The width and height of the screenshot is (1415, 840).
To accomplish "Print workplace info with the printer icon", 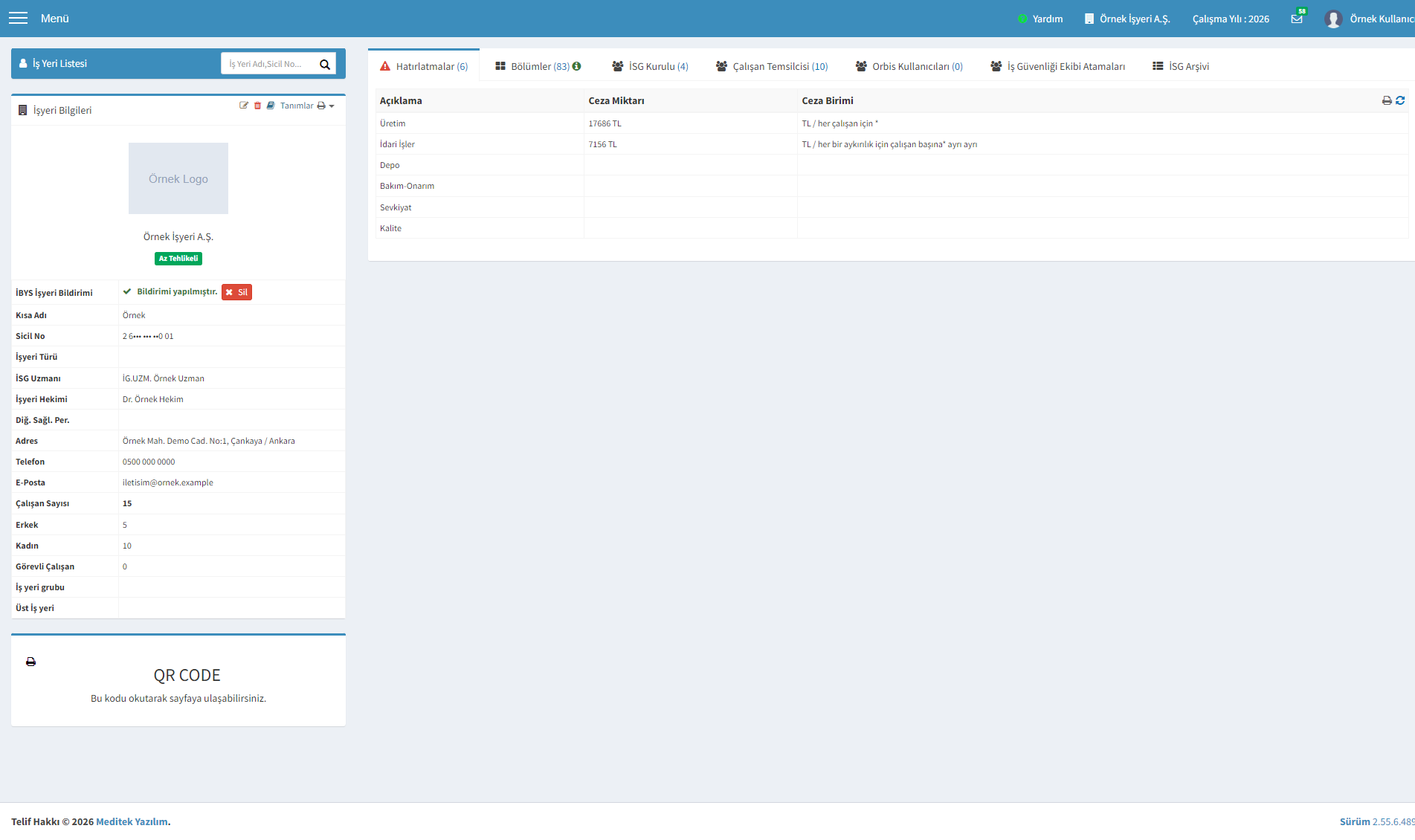I will coord(321,106).
